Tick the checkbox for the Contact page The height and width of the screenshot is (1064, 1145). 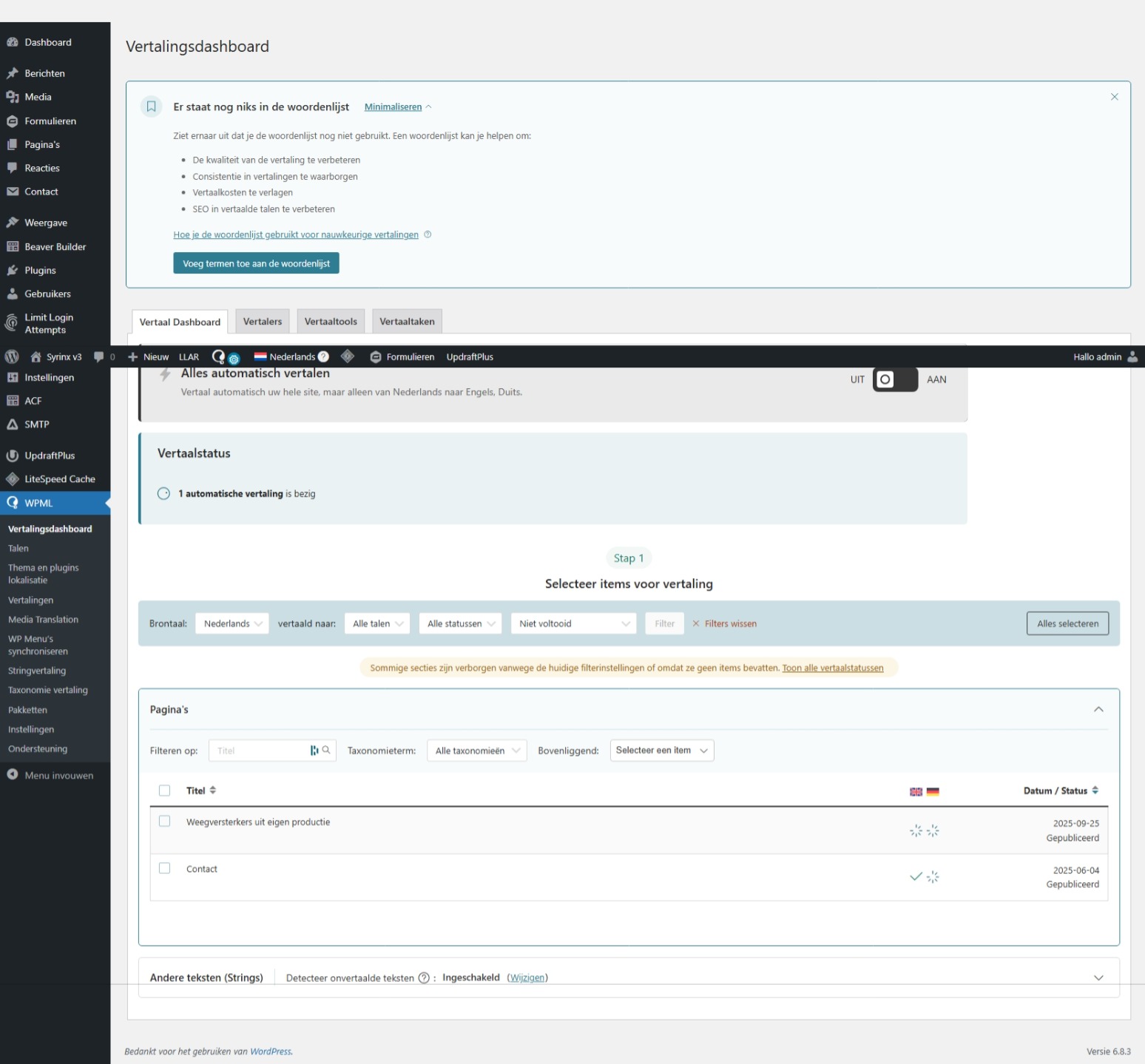(164, 868)
